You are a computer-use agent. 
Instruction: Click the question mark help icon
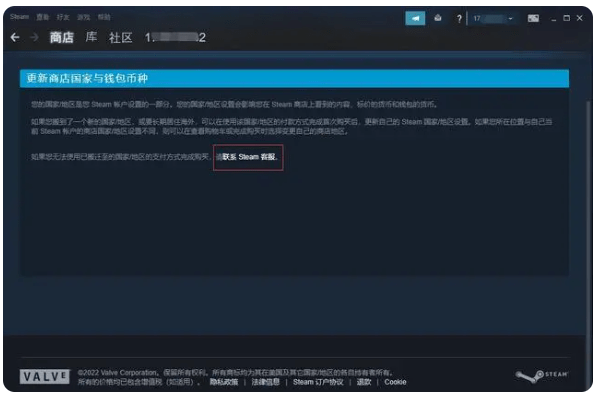click(459, 18)
